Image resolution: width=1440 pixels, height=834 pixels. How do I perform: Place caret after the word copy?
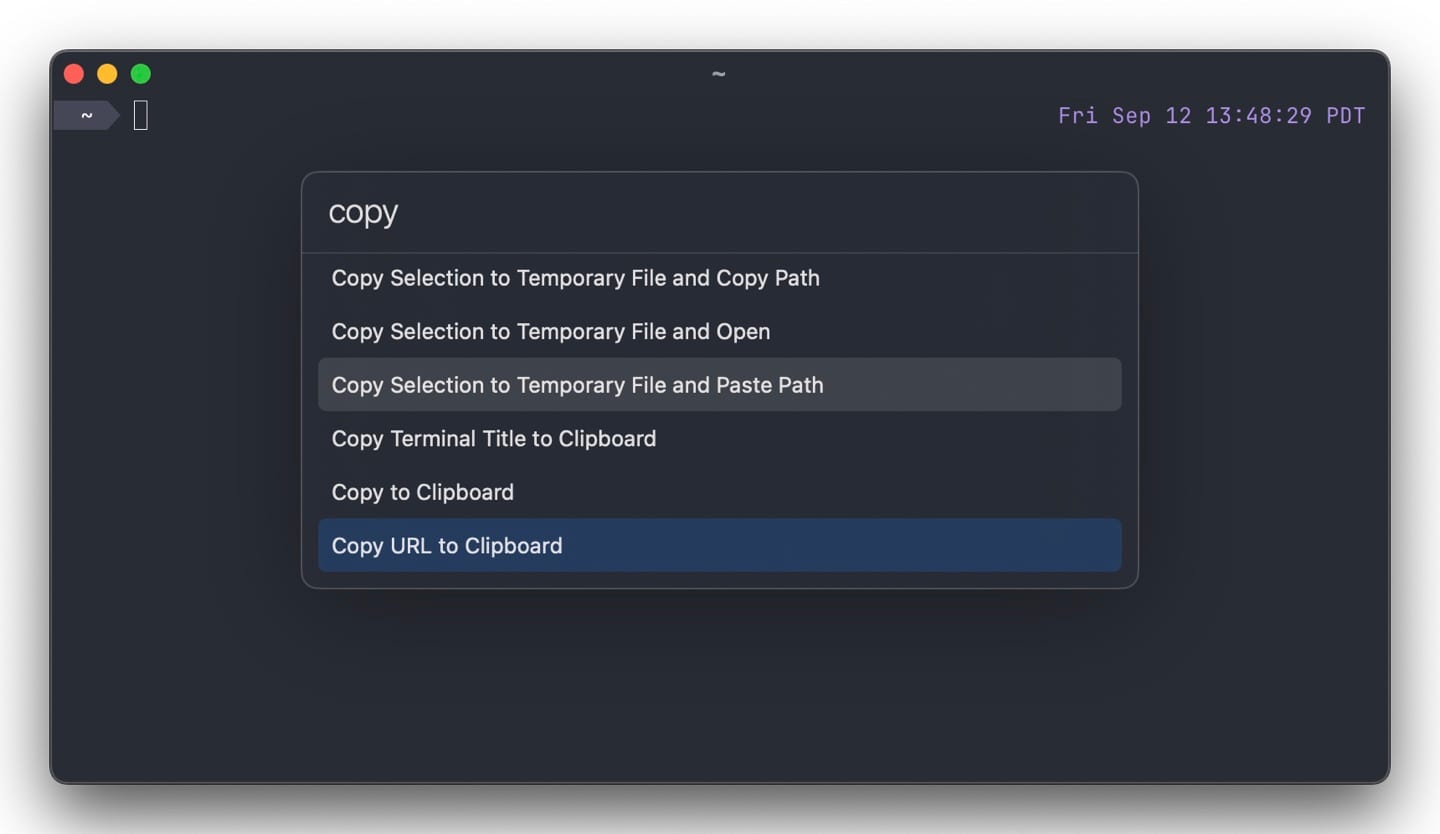click(x=400, y=212)
